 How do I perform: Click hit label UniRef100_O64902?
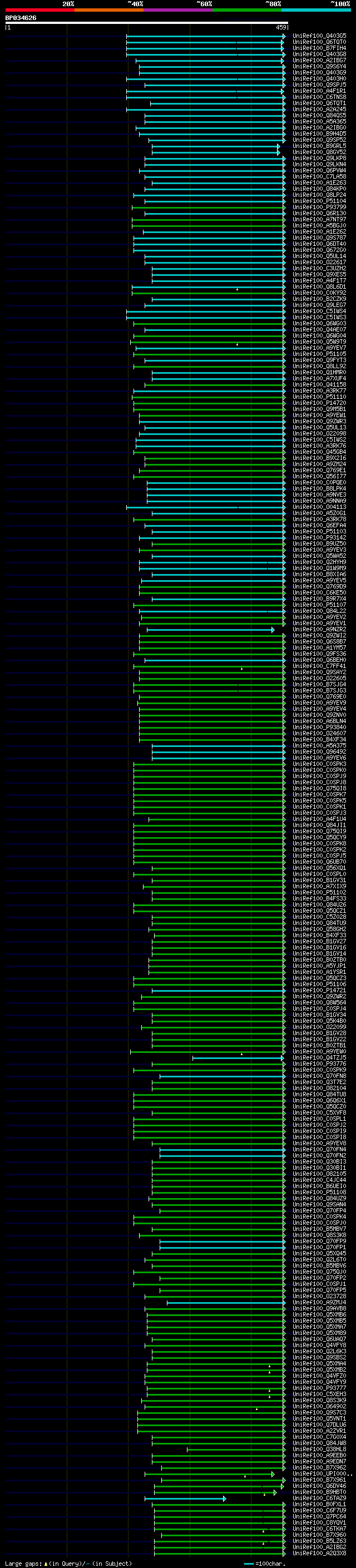(x=319, y=1406)
